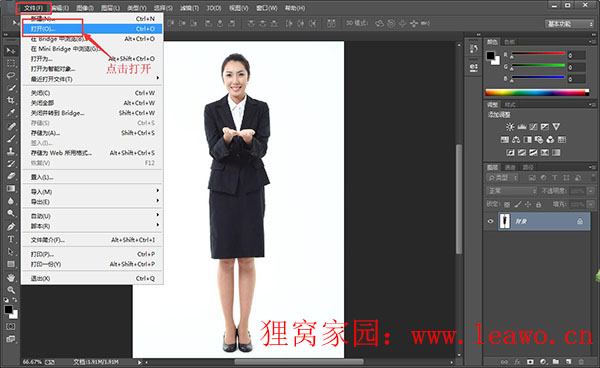This screenshot has width=600, height=368.
Task: Select the Hand tool
Action: [11, 278]
